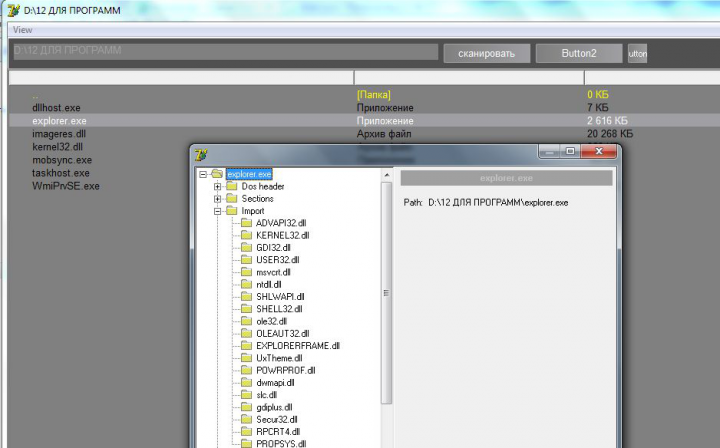720x448 pixels.
Task: Click Button2
Action: point(579,54)
